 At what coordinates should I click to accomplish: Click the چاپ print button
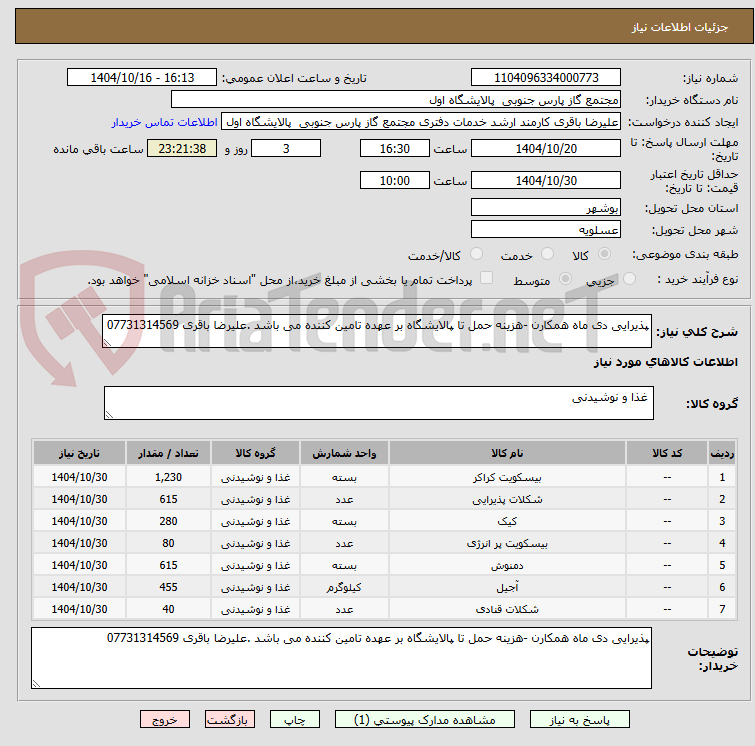tap(295, 720)
